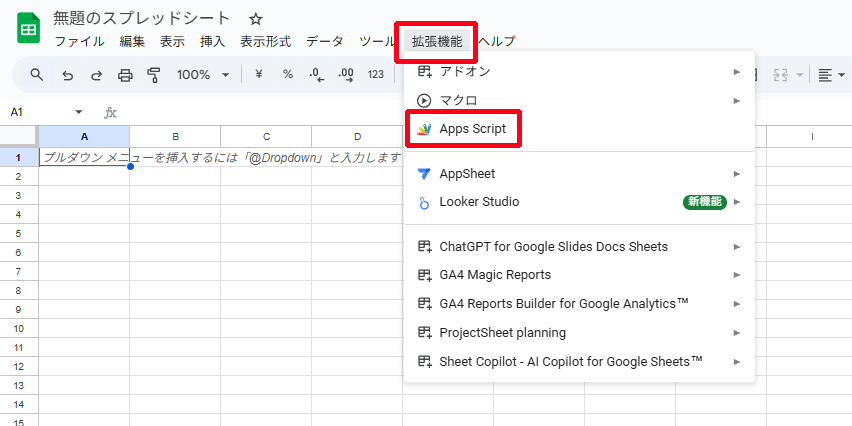Open the マクロ submenu
Screen dimensions: 852x426
tap(579, 101)
